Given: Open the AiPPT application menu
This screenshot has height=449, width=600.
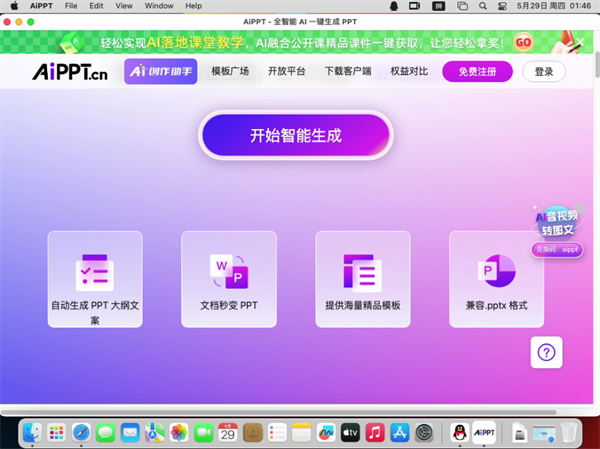Looking at the screenshot, I should pos(41,6).
